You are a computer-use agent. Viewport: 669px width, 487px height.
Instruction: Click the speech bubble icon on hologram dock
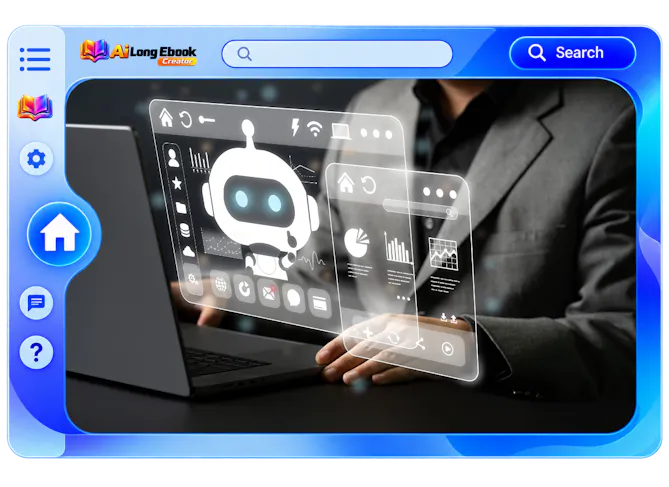coord(294,297)
